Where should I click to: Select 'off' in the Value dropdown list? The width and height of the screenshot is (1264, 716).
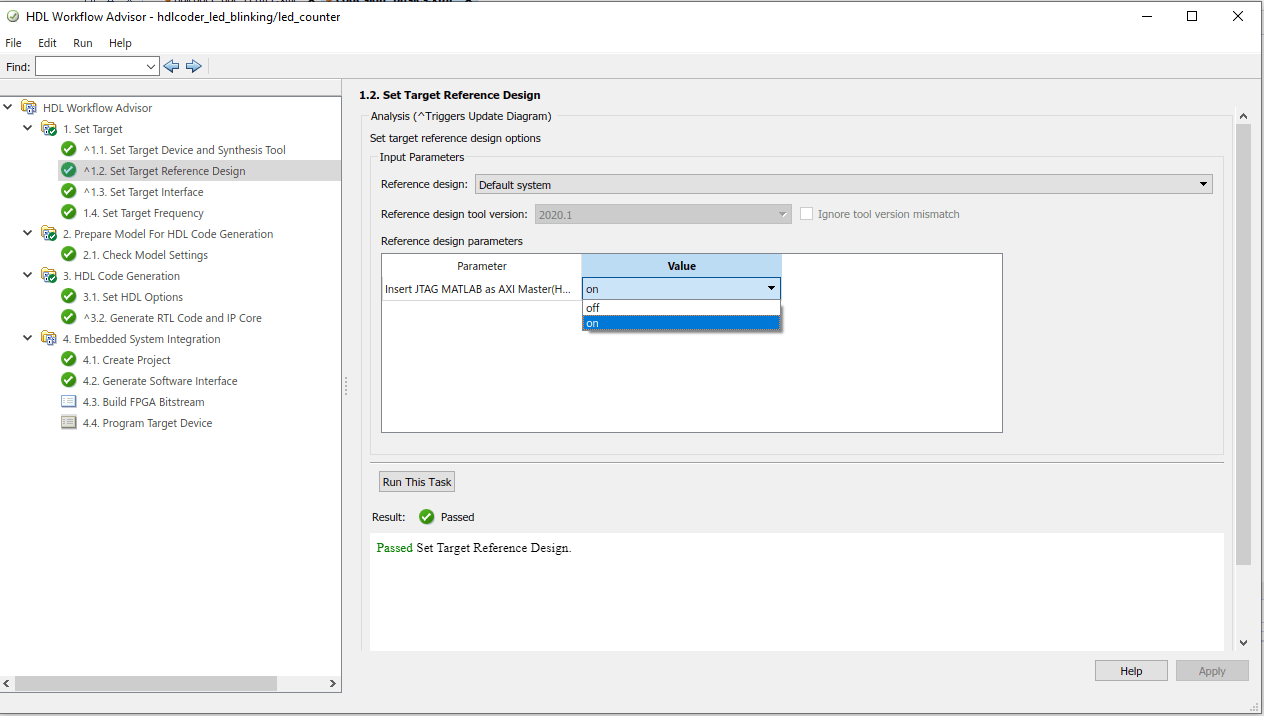(680, 308)
